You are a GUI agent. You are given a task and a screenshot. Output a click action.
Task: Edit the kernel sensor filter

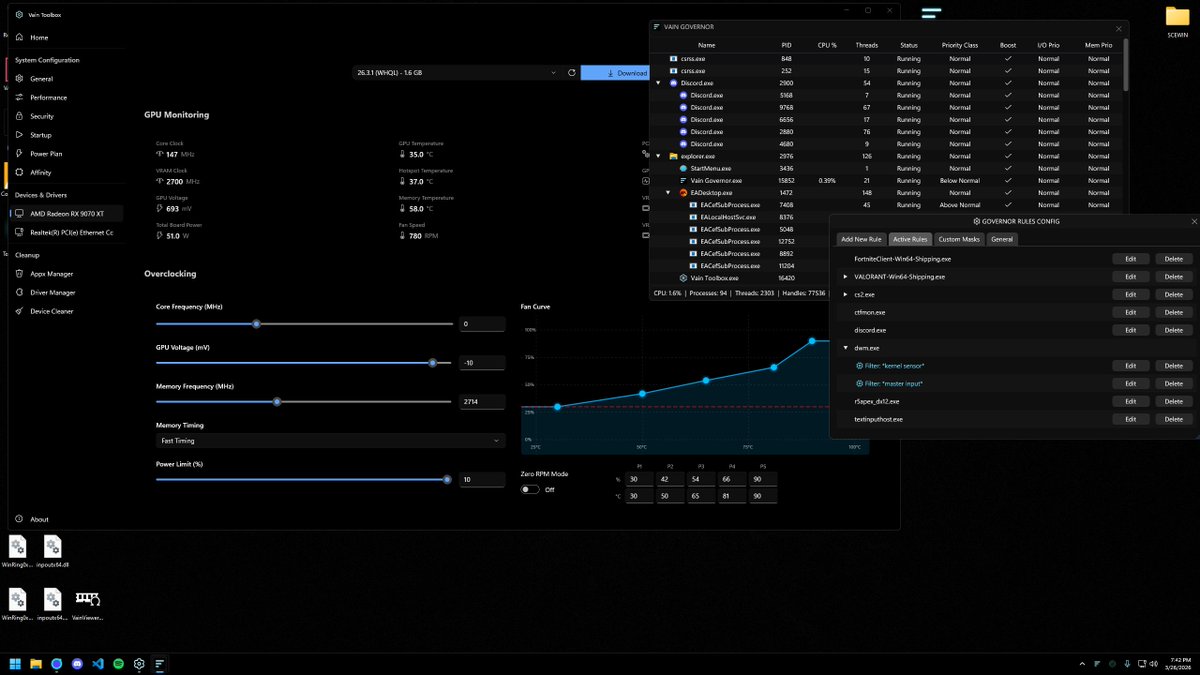click(1130, 366)
